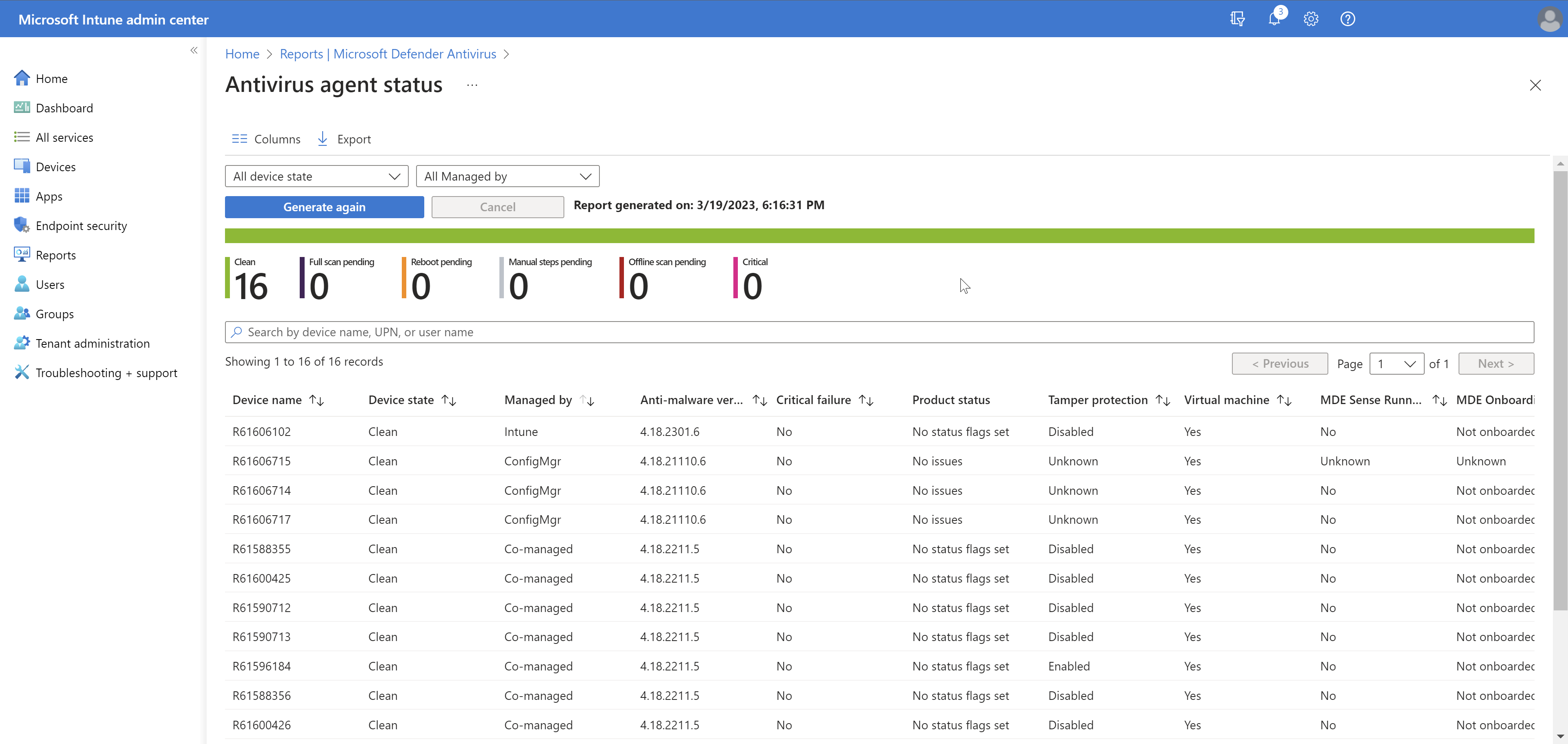
Task: Open Tenant administration
Action: coord(93,343)
